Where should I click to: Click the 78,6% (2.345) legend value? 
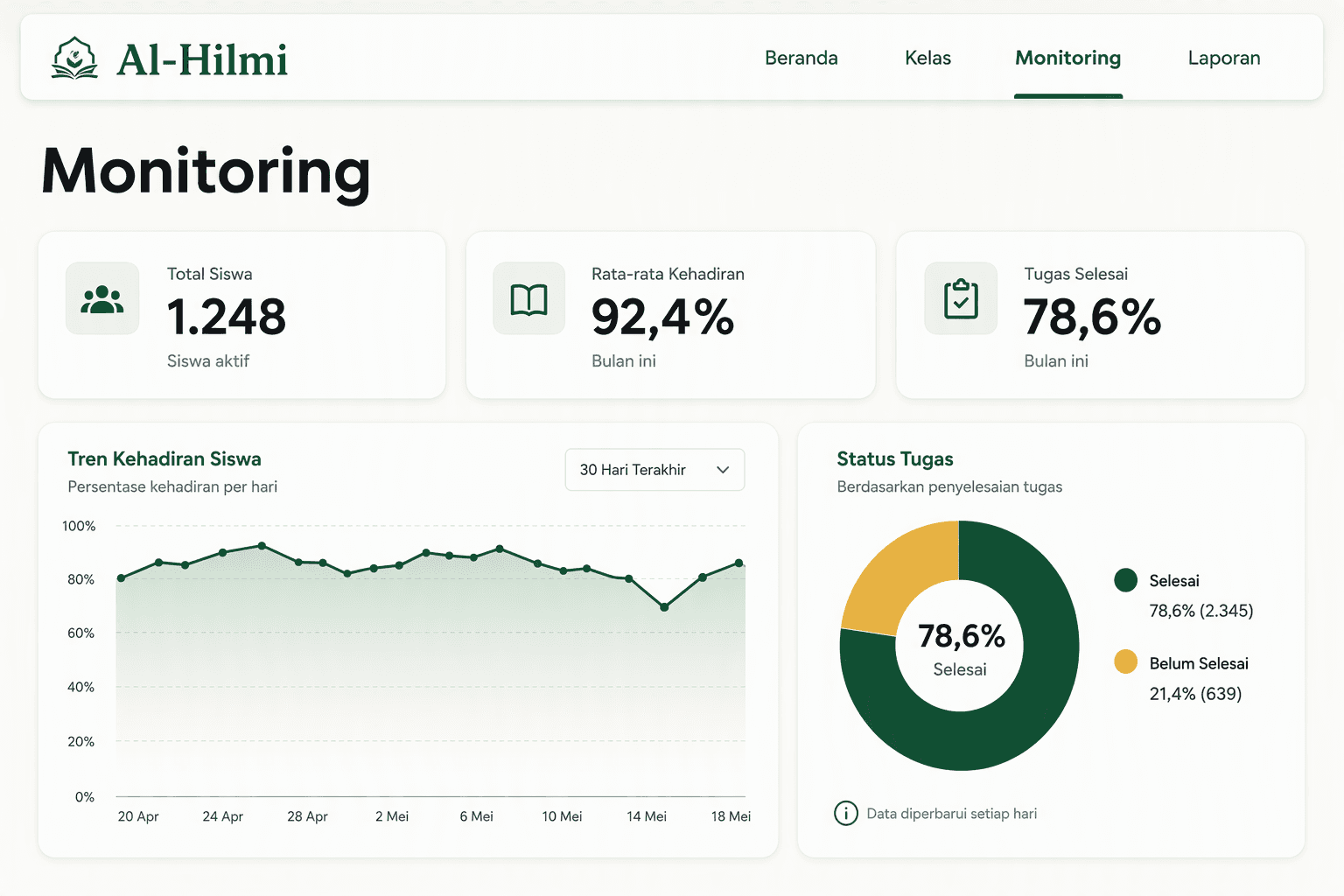(x=1201, y=611)
